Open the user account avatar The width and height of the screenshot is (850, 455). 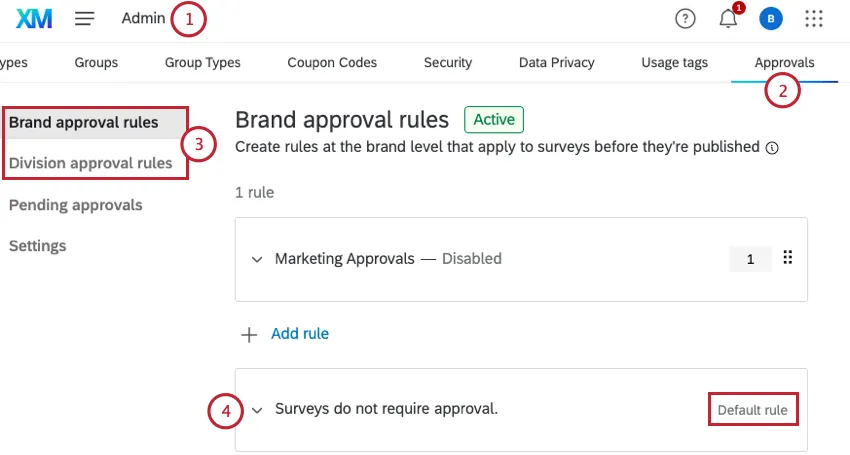click(x=770, y=18)
